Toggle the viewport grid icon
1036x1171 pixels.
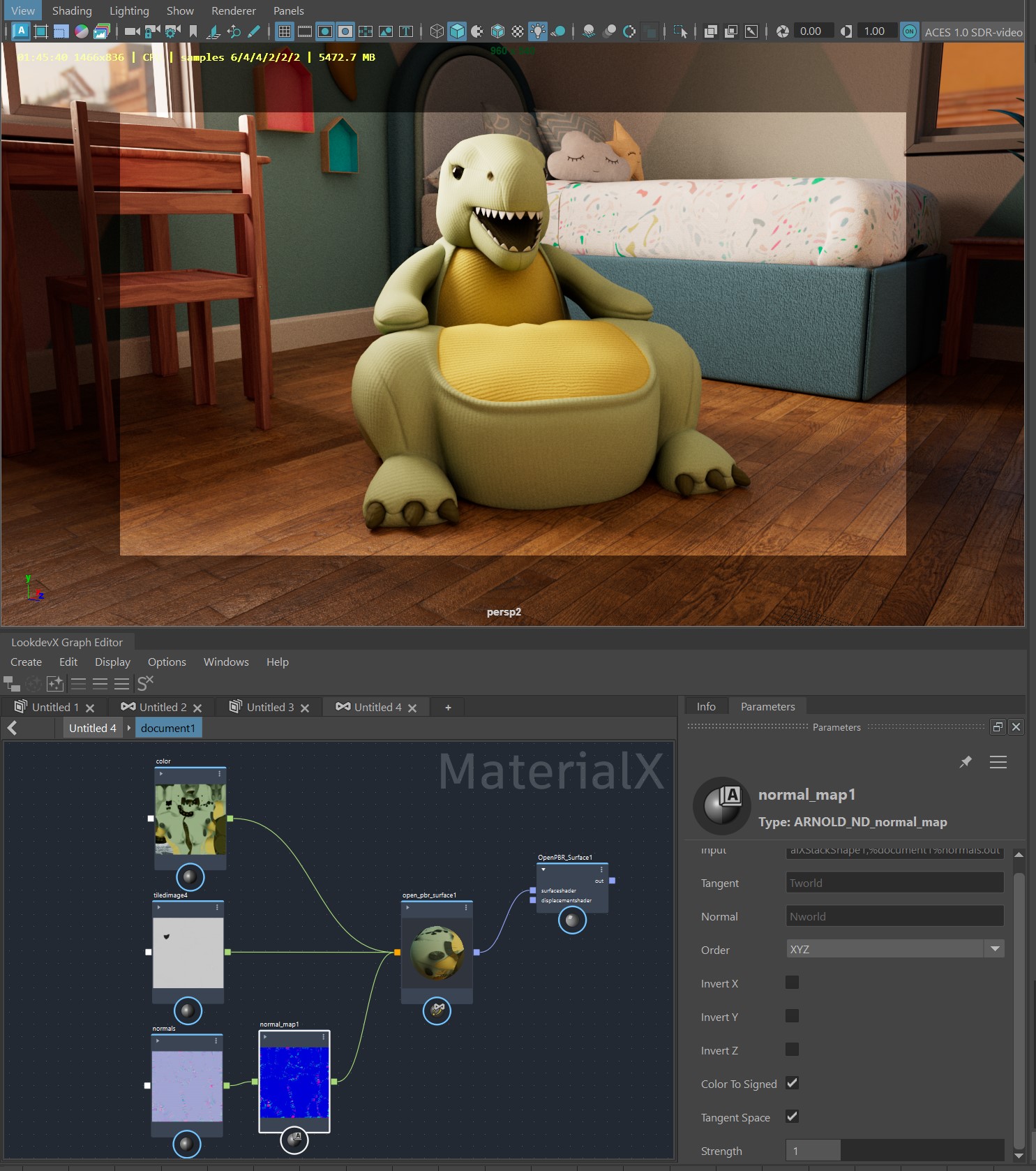click(x=284, y=31)
